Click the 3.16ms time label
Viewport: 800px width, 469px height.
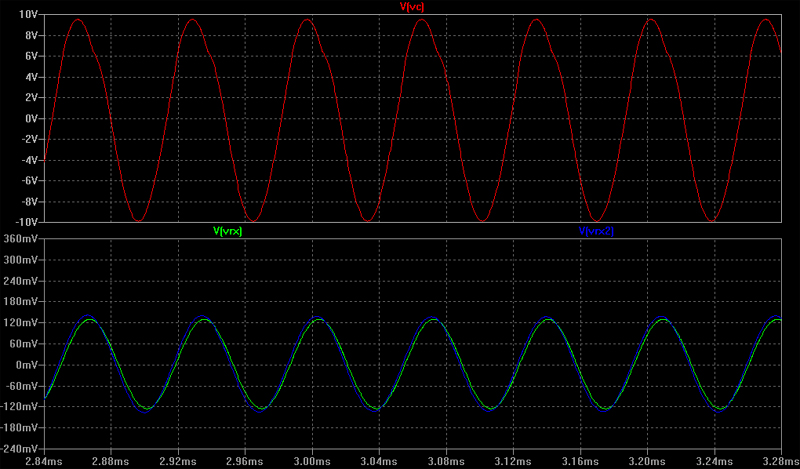point(581,462)
